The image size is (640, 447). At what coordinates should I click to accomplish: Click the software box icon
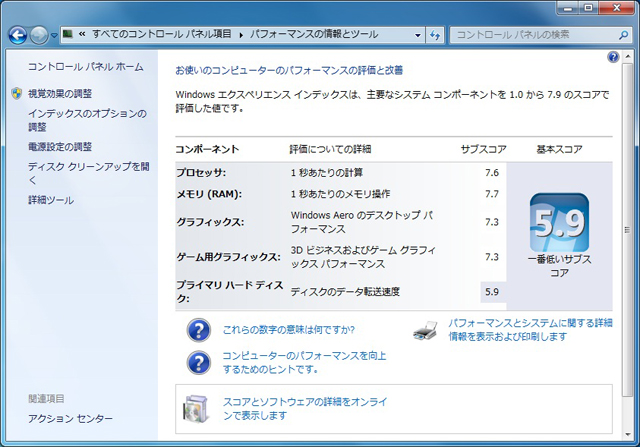tap(196, 409)
